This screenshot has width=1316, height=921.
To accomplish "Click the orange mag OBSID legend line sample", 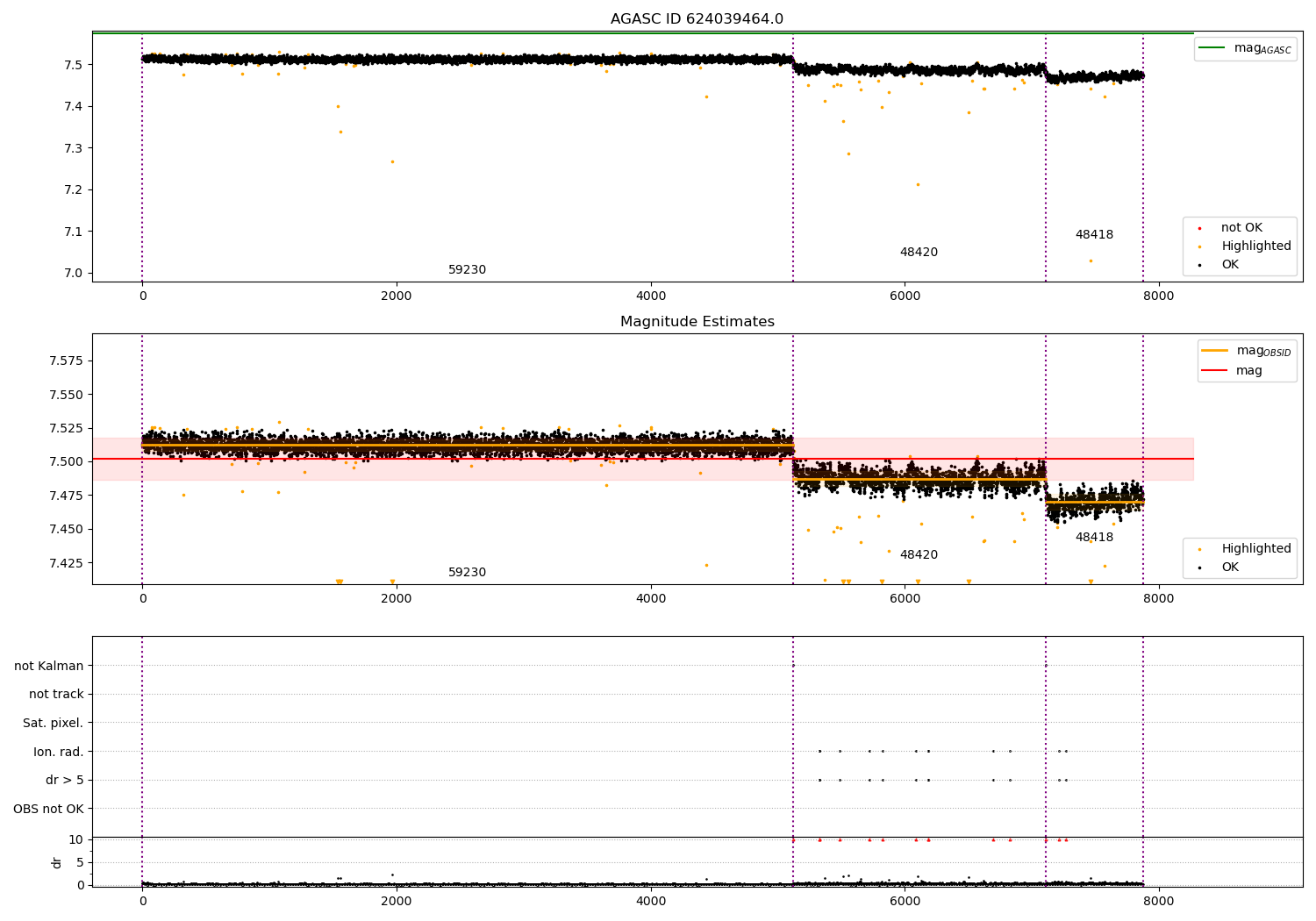I will tap(1215, 351).
